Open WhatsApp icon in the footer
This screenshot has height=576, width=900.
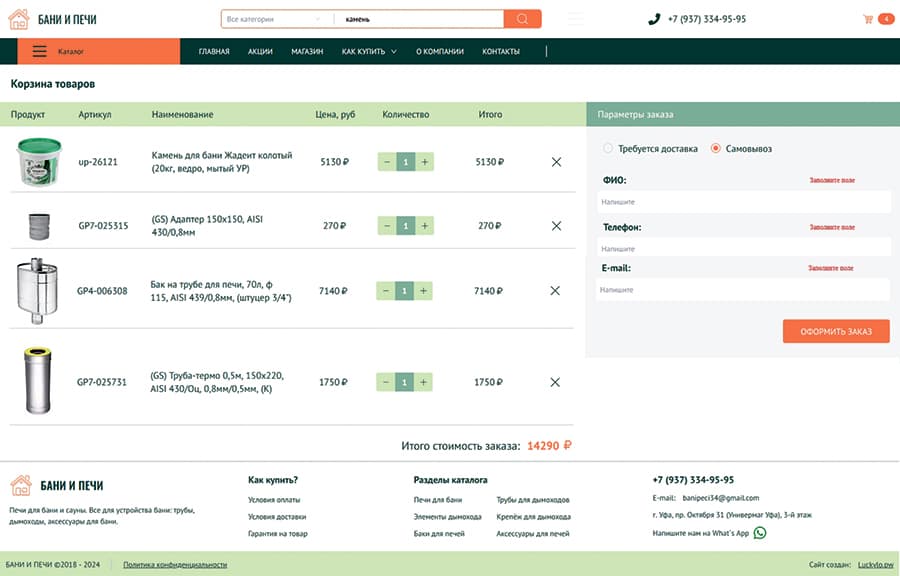760,533
